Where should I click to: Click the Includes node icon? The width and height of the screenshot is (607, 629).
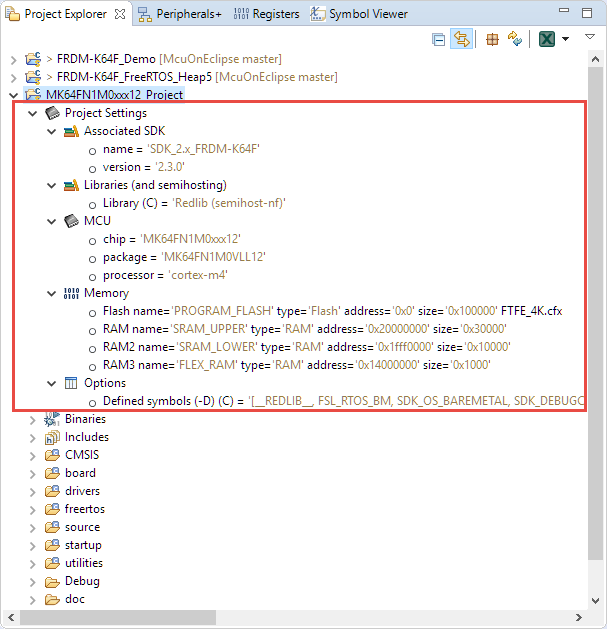52,437
